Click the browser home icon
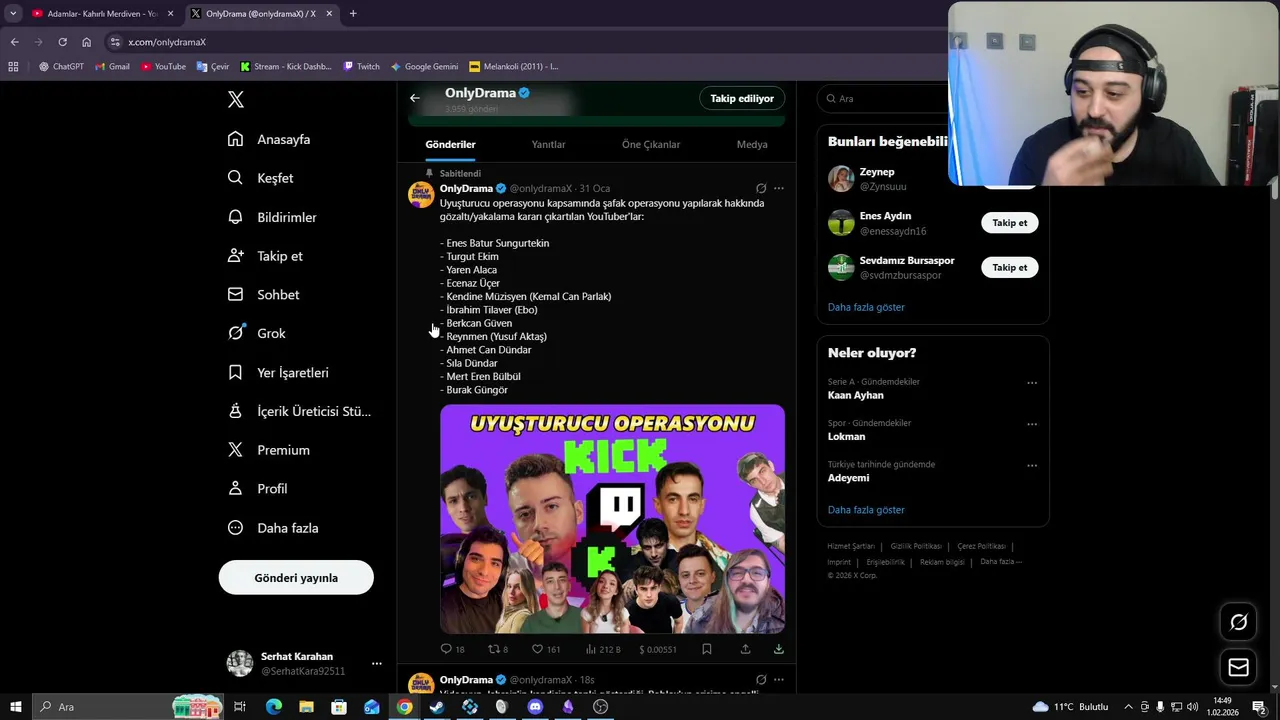 pyautogui.click(x=86, y=42)
